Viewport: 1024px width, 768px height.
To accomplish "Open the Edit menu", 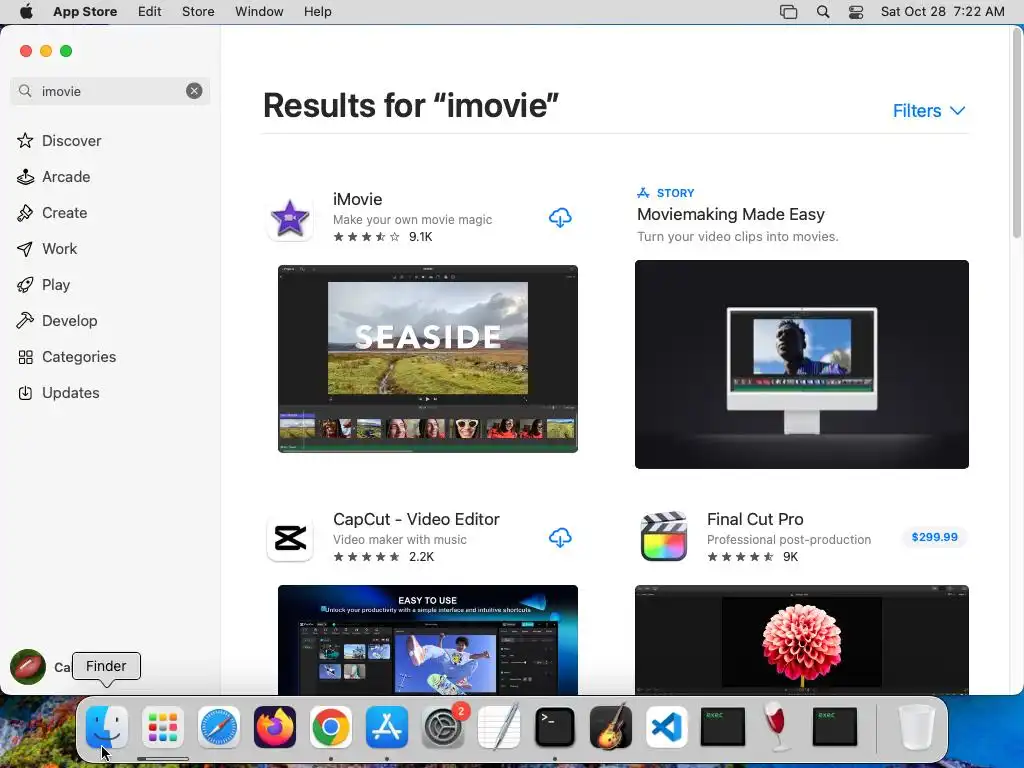I will pos(150,12).
